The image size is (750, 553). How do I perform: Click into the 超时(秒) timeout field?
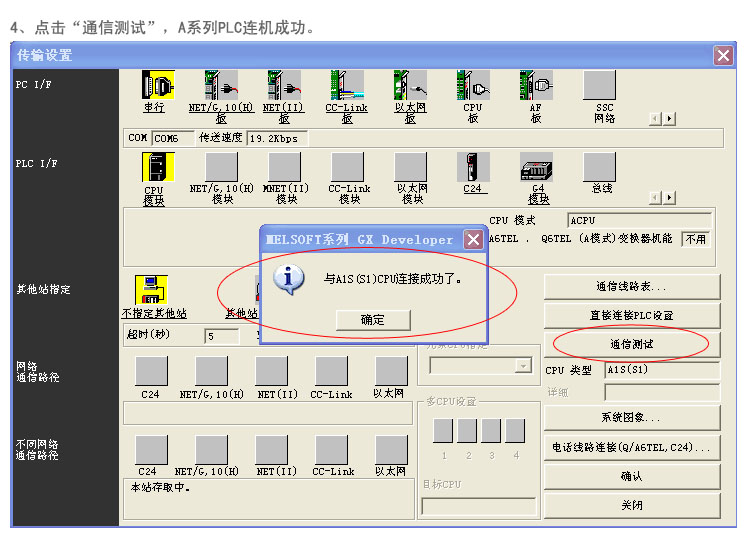(221, 336)
